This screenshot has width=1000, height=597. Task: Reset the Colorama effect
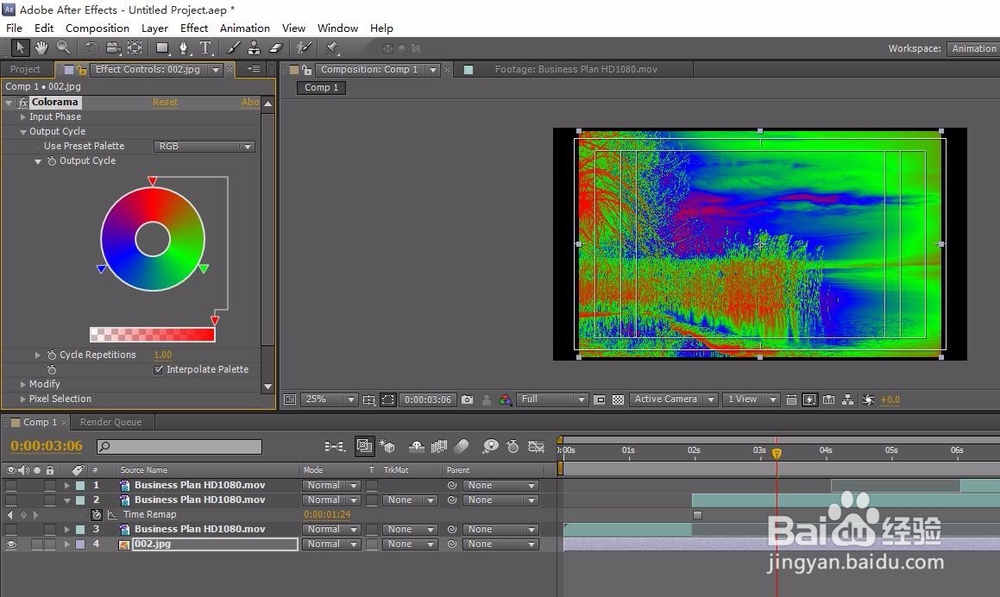point(165,102)
